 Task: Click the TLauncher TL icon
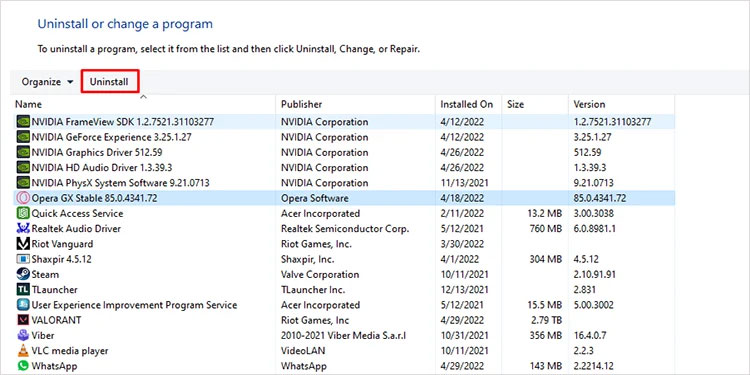pos(23,289)
